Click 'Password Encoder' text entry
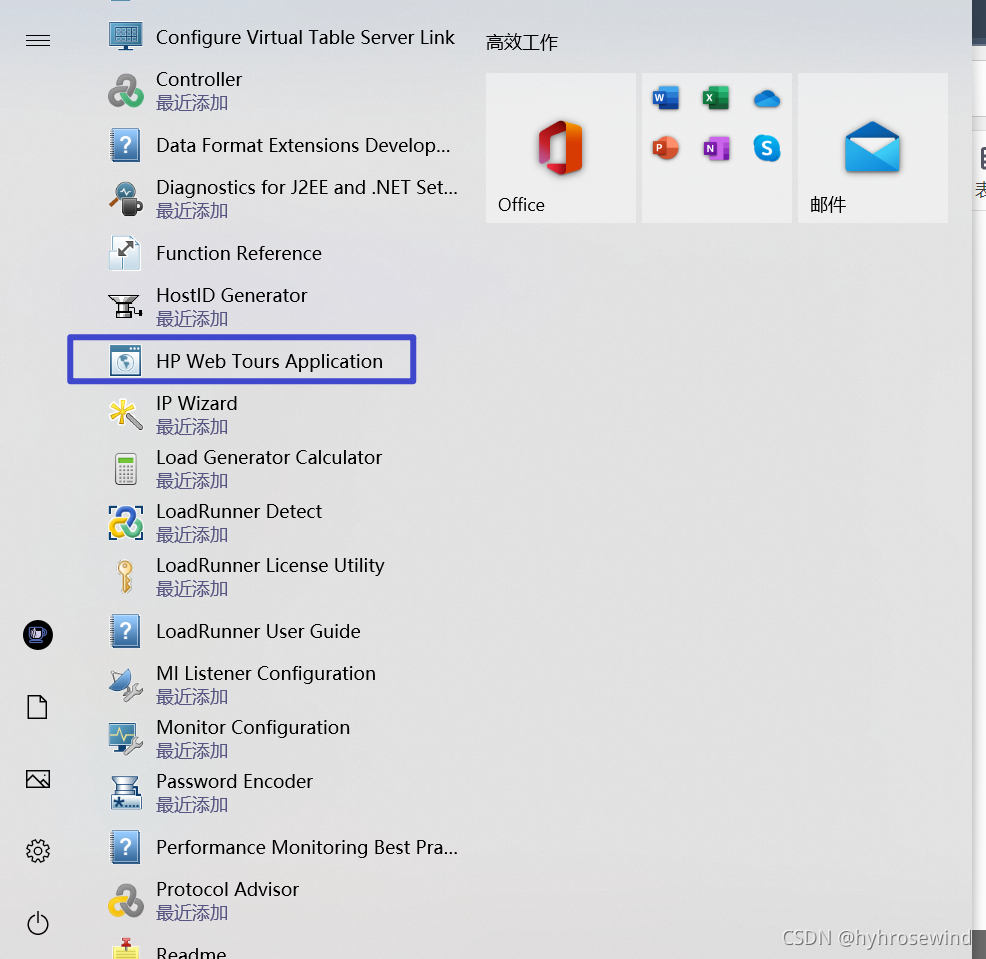Viewport: 986px width, 959px height. pos(235,781)
